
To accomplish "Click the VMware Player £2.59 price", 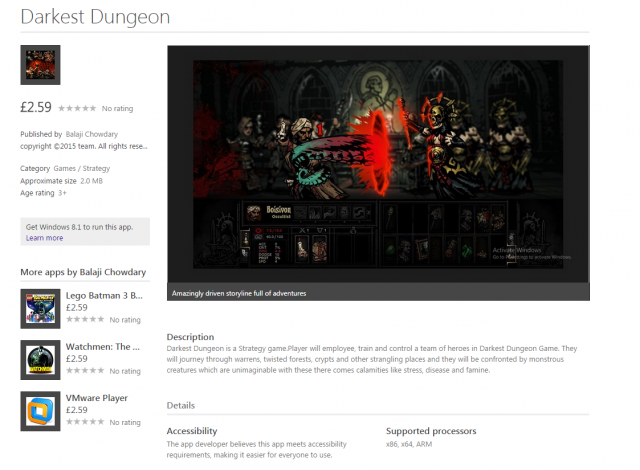I will click(x=77, y=410).
